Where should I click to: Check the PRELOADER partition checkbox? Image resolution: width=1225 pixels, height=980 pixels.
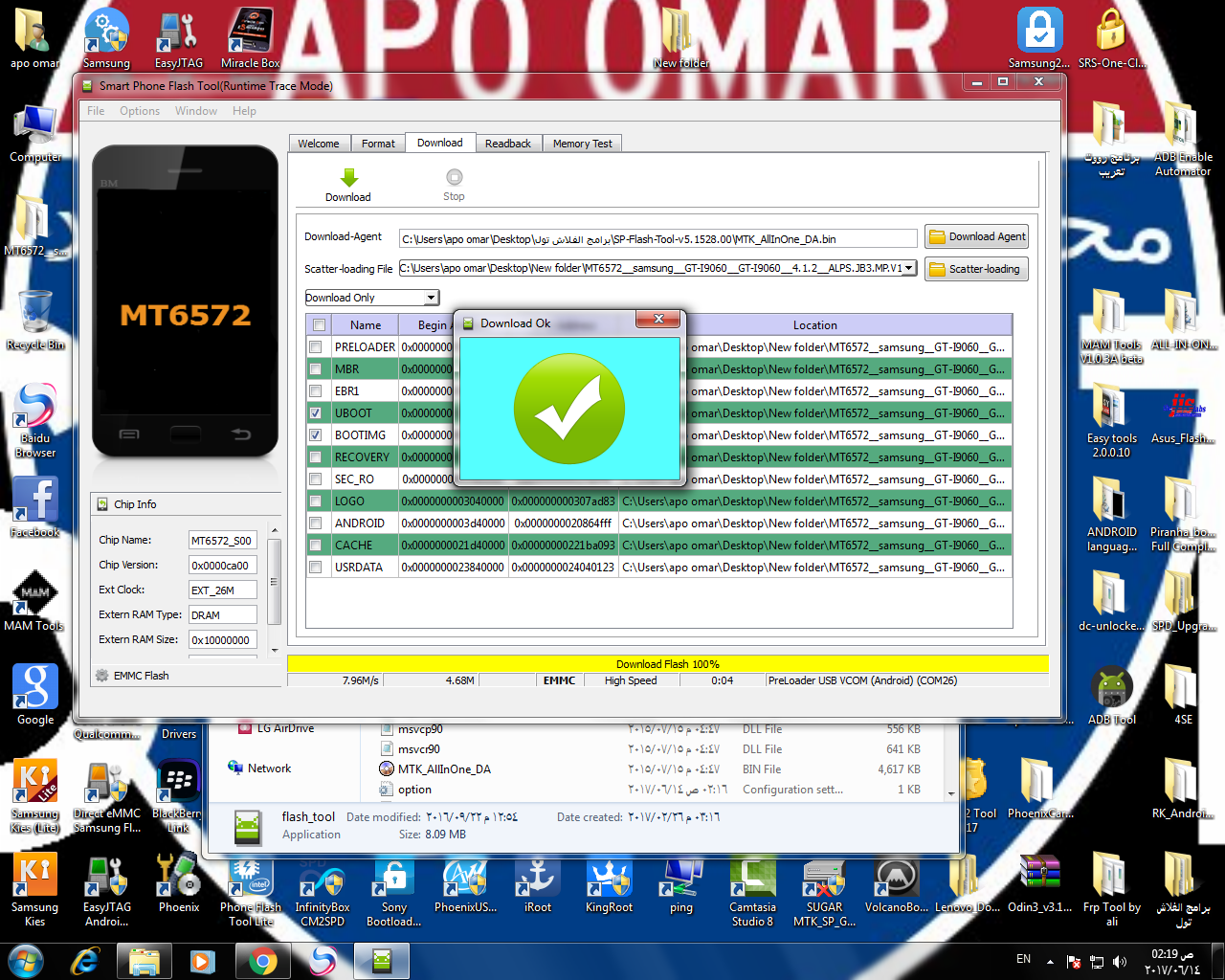coord(316,347)
